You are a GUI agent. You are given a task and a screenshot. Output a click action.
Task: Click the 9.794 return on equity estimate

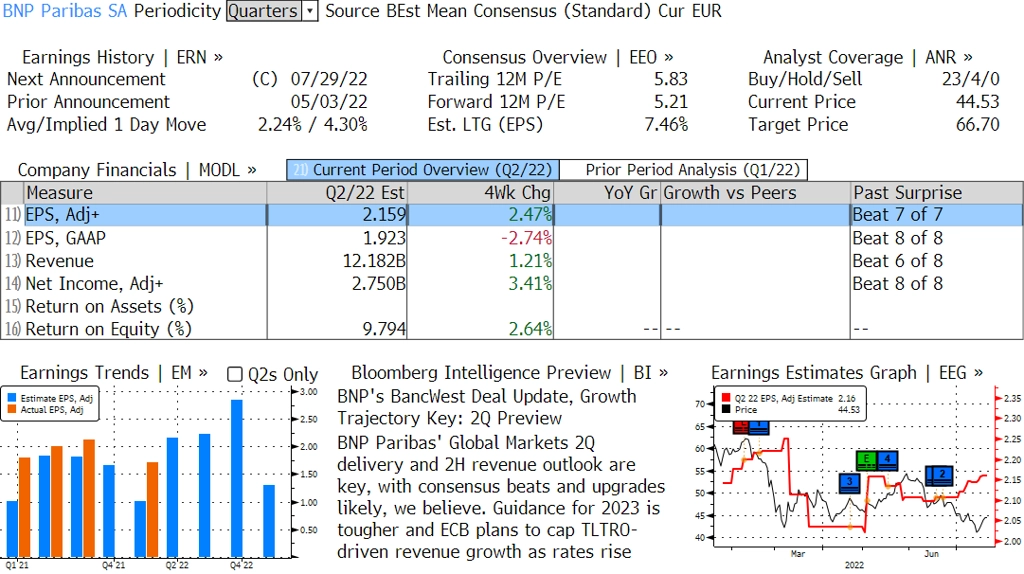pos(384,328)
